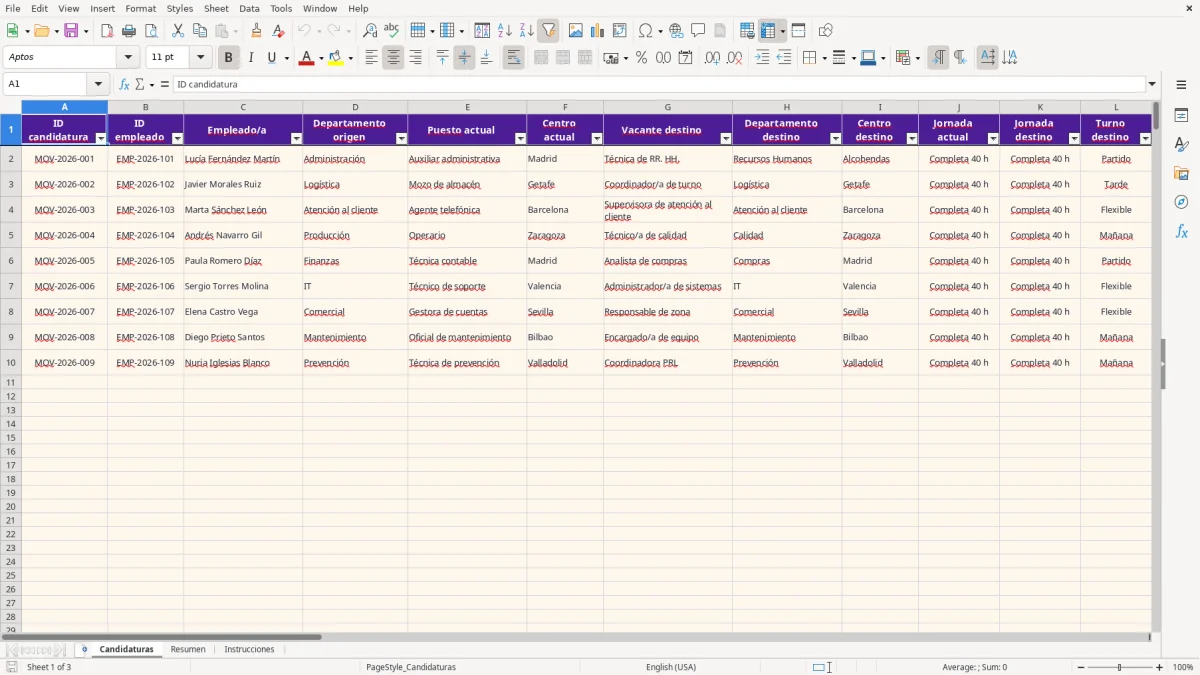This screenshot has width=1200, height=675.
Task: Print the spreadsheet with the printer icon
Action: tap(129, 31)
